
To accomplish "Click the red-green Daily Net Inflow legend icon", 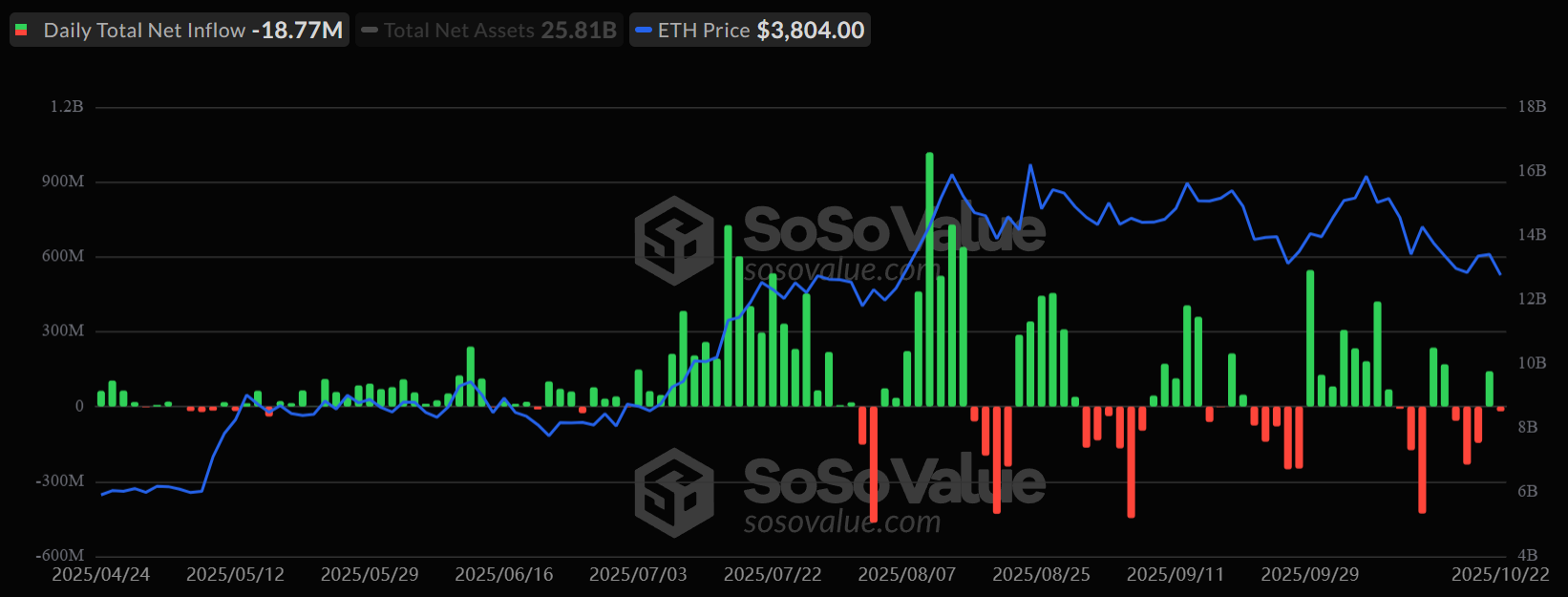I will point(21,31).
